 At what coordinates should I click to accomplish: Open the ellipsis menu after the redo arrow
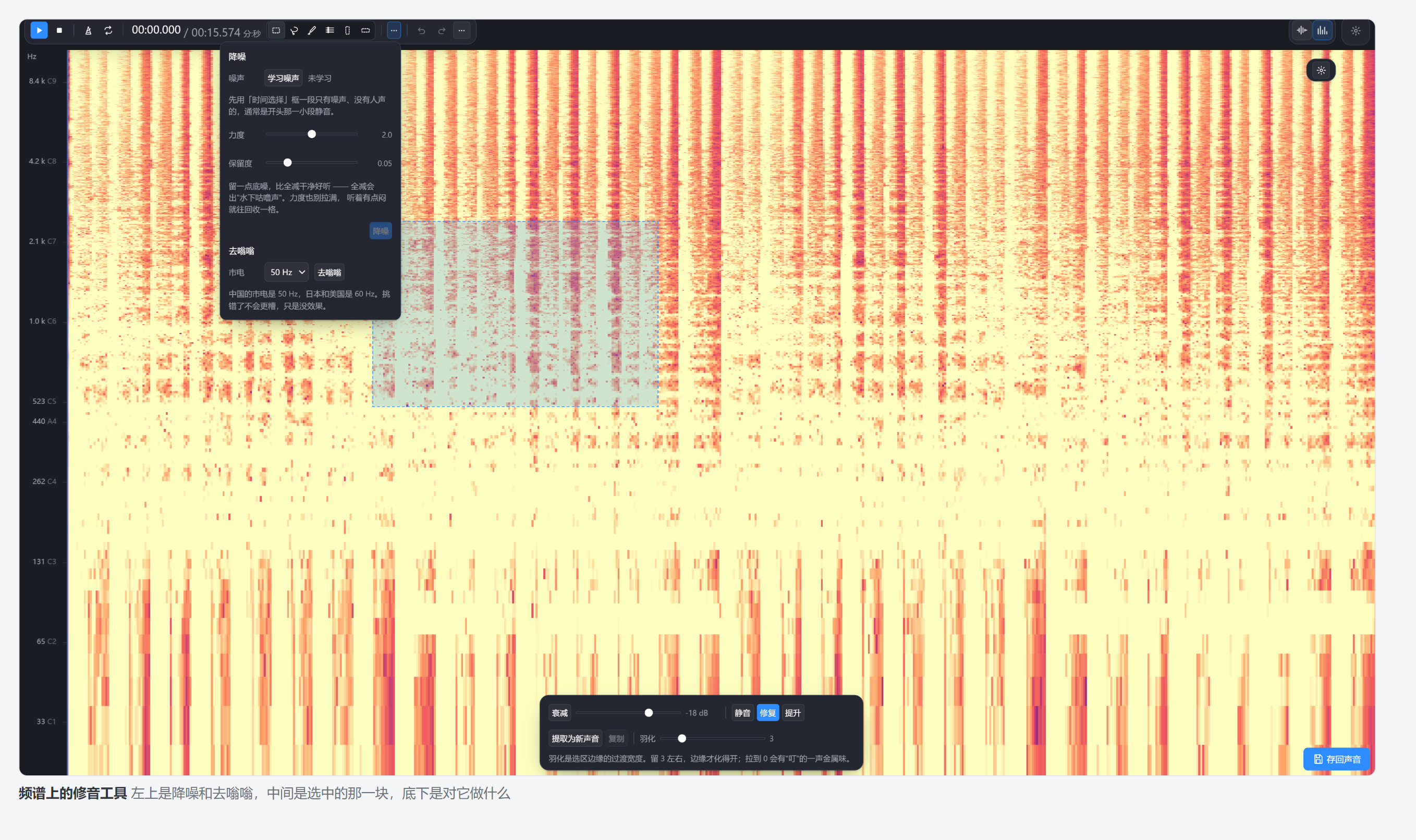click(462, 31)
